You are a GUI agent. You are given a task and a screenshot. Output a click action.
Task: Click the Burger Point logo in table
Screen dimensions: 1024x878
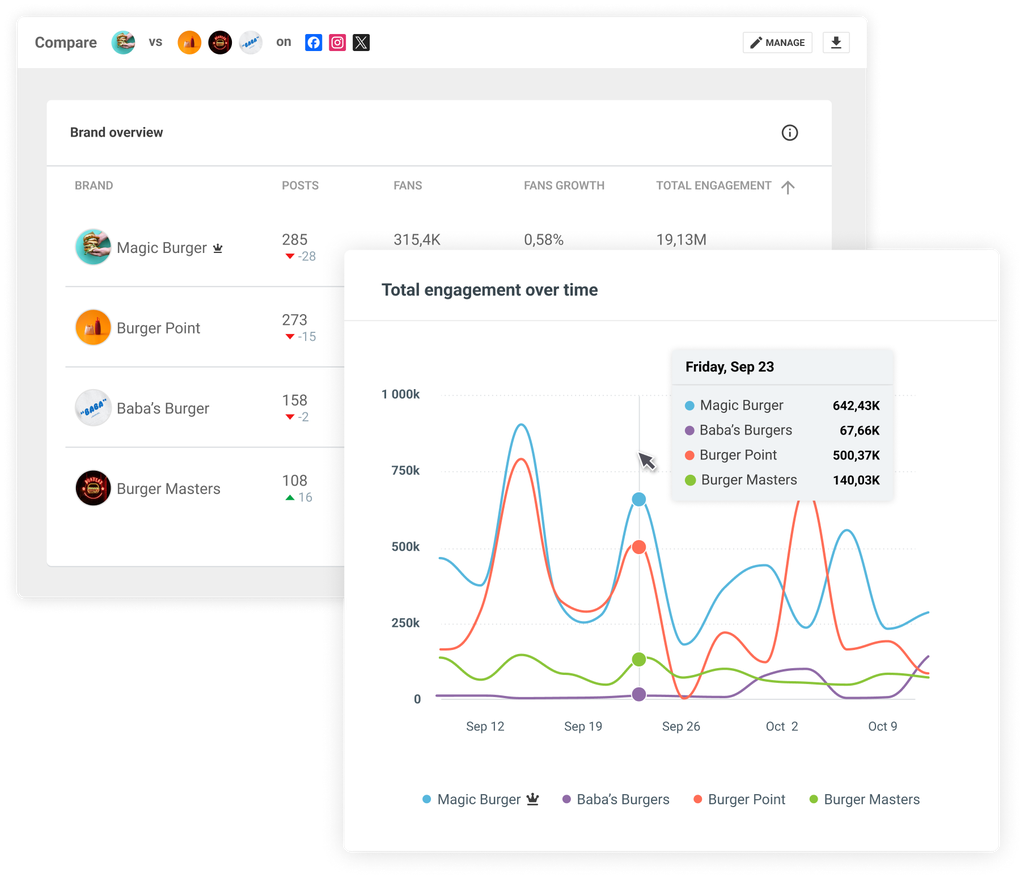click(x=93, y=328)
